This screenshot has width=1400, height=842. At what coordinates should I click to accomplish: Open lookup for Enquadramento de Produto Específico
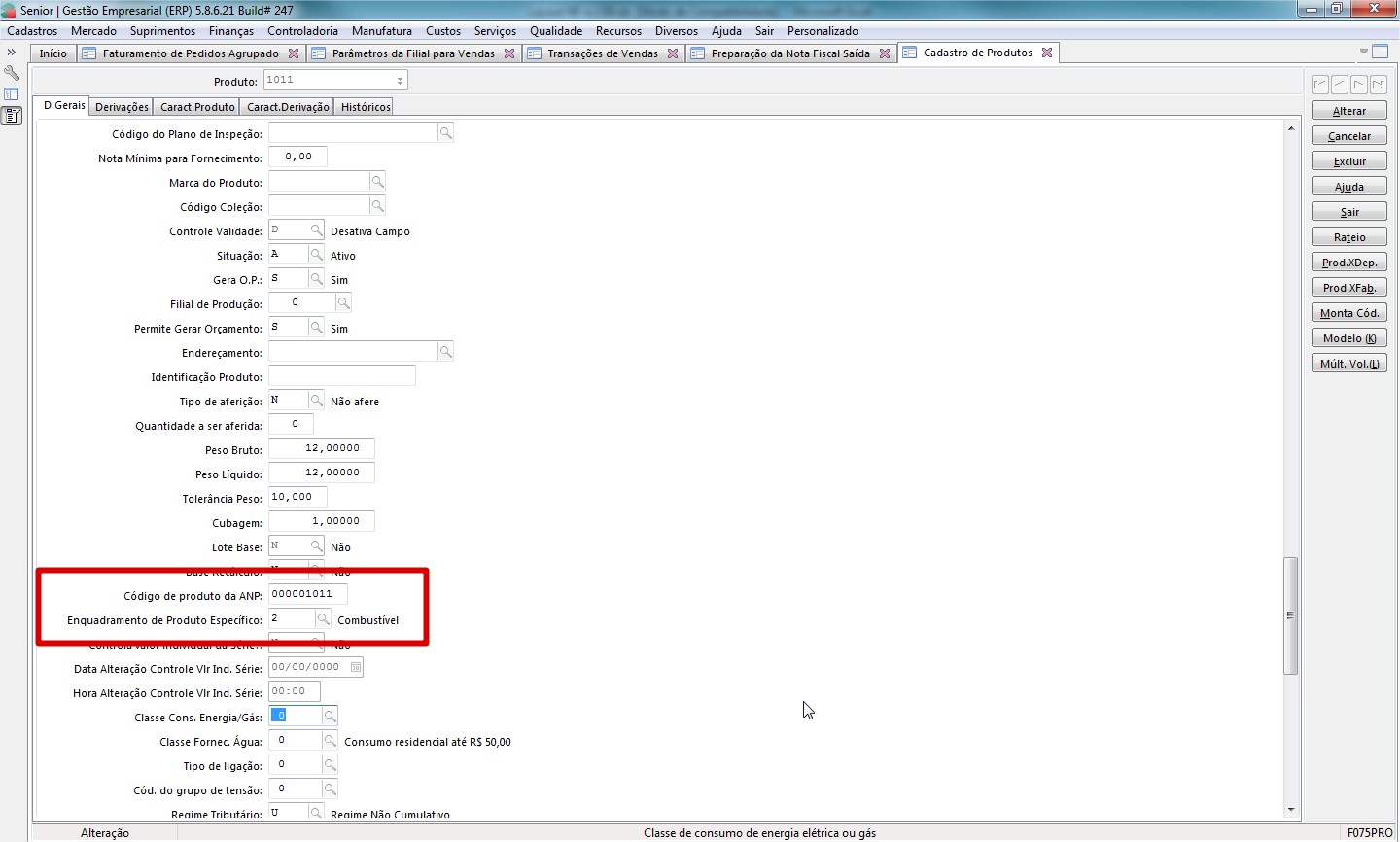tap(323, 619)
